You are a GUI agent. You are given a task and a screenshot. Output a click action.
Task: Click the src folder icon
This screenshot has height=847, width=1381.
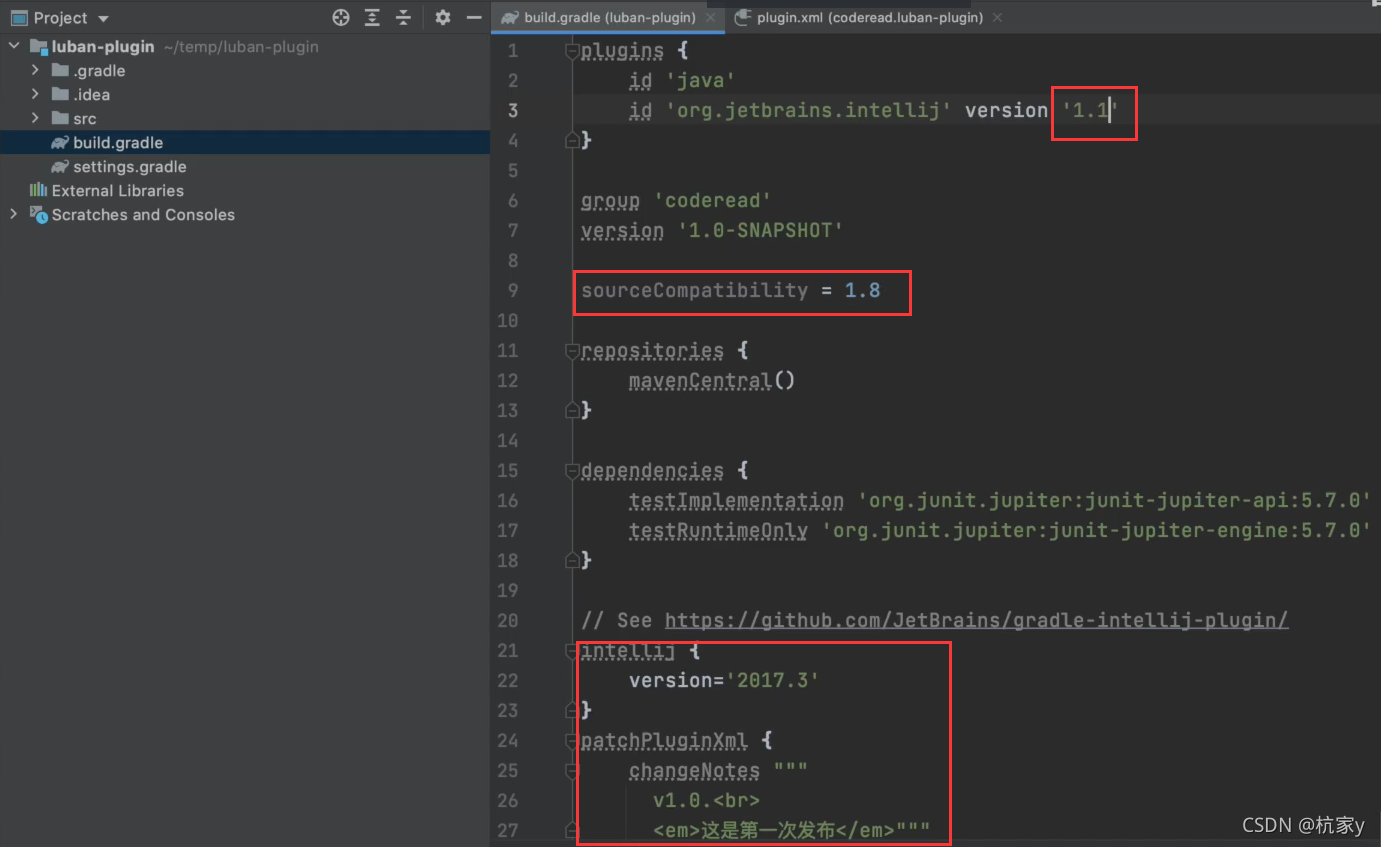pos(60,118)
